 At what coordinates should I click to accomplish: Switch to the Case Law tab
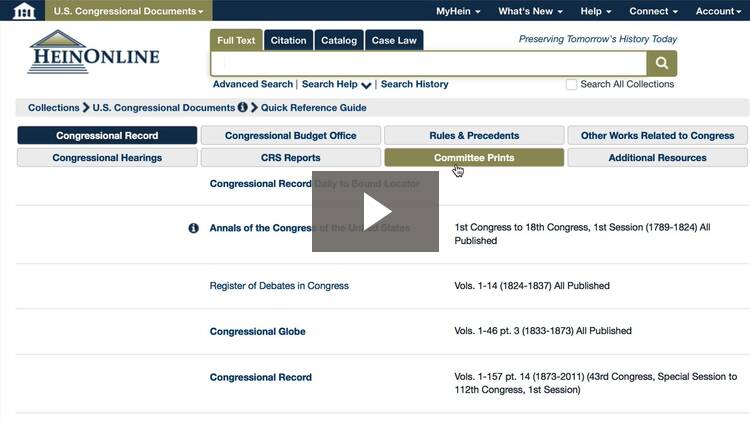point(394,40)
